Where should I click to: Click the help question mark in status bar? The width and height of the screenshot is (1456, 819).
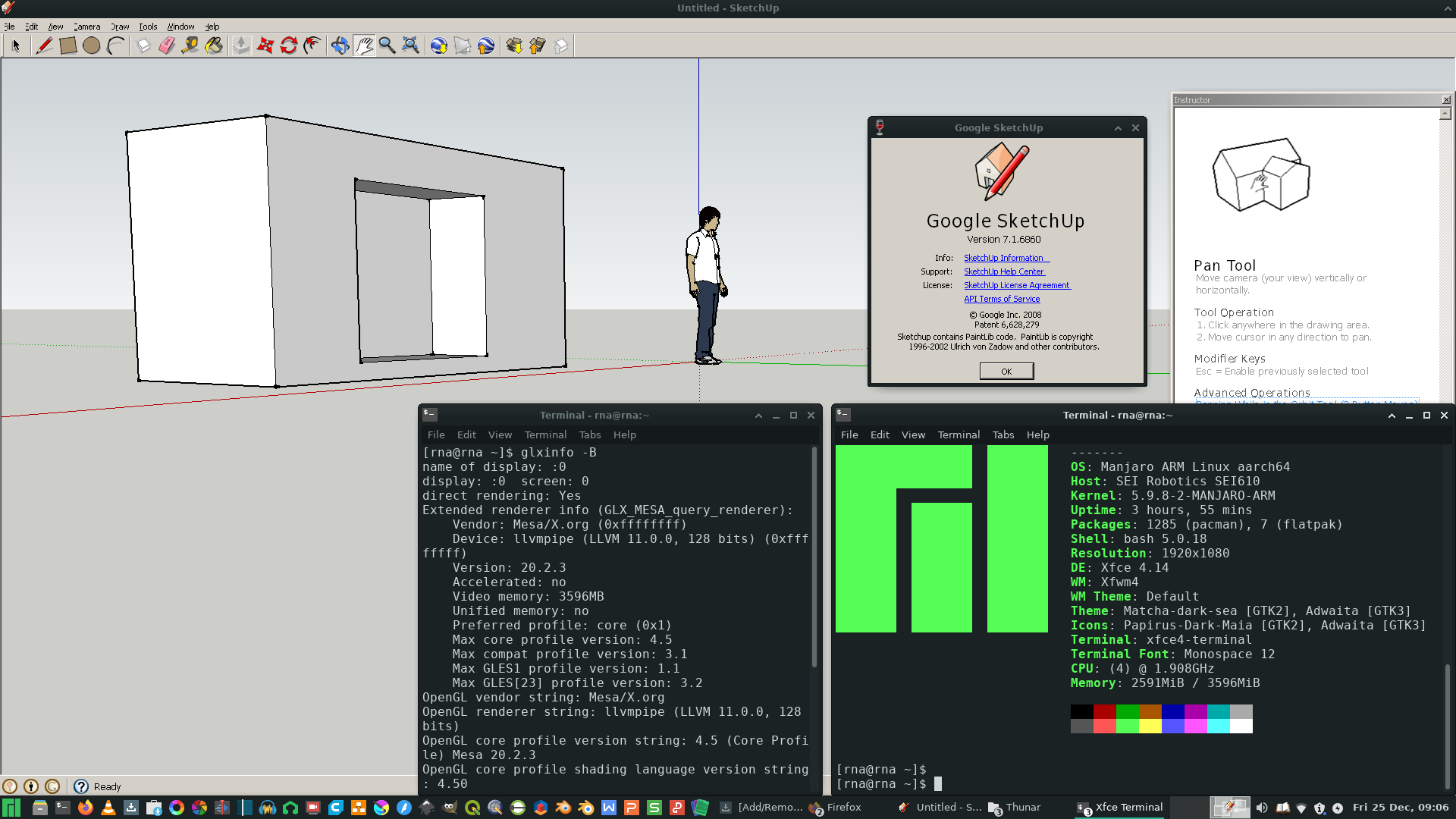(81, 786)
